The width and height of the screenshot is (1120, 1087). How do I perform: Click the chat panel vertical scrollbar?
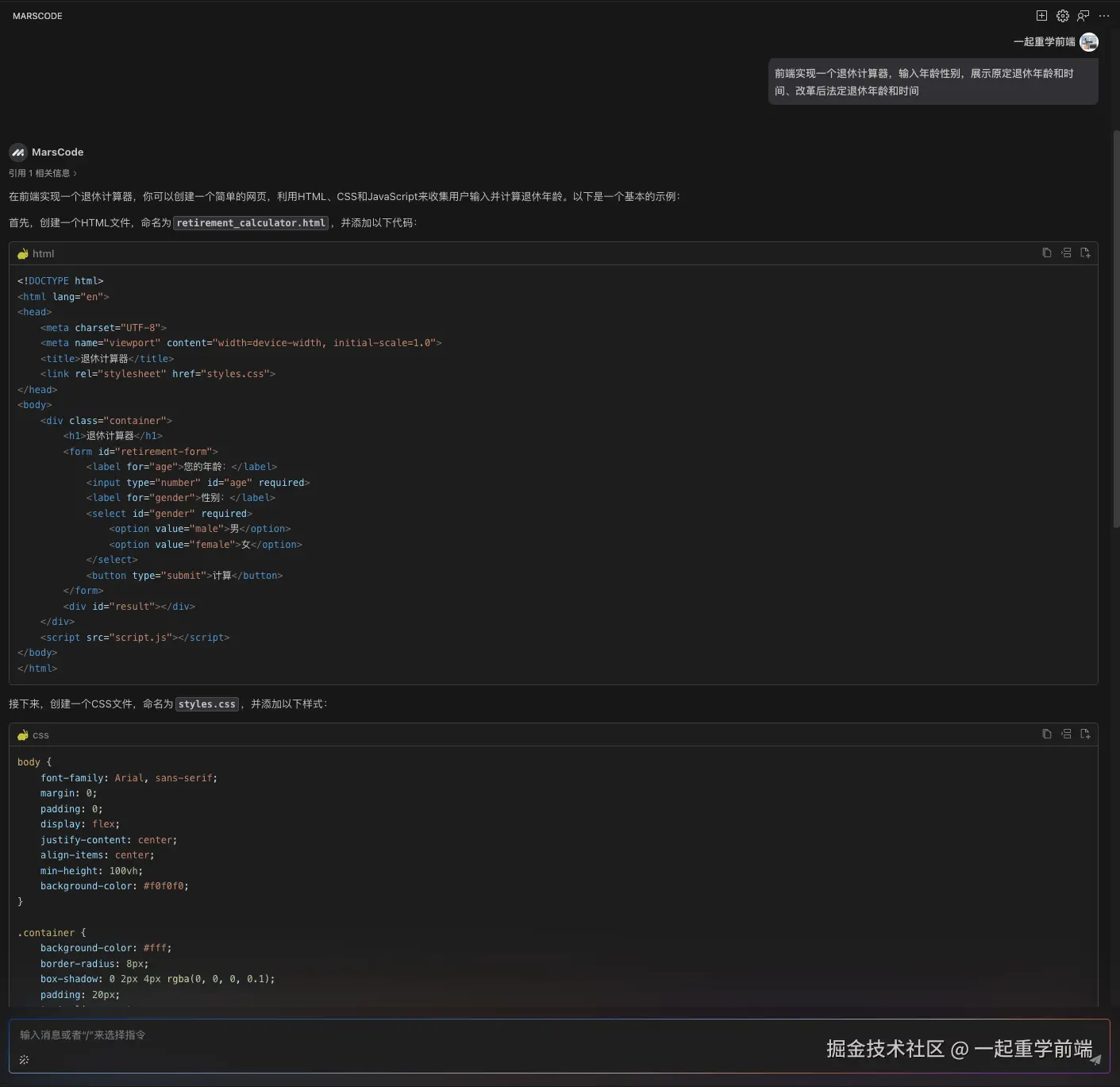[1116, 329]
